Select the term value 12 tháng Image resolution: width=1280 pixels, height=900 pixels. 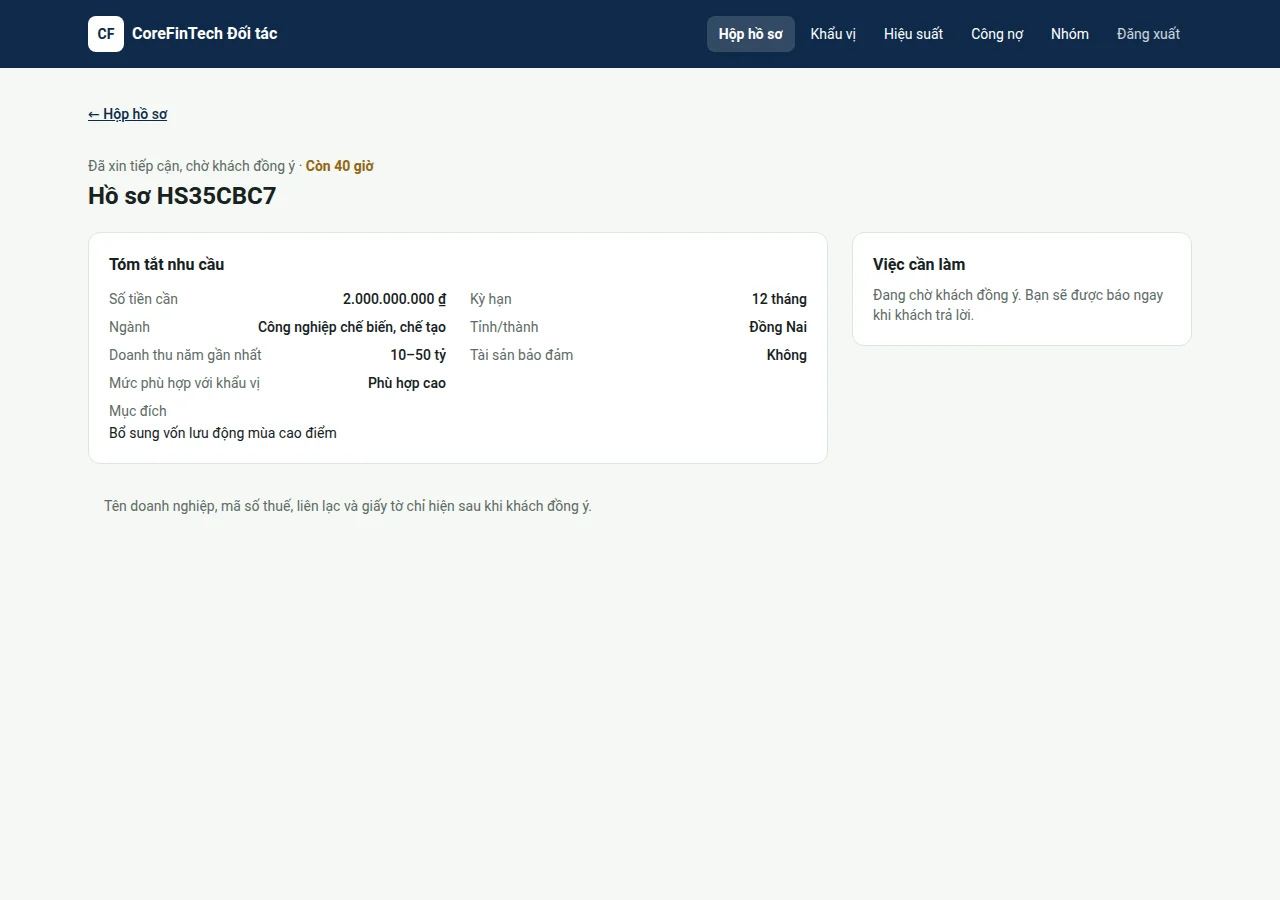pos(779,299)
